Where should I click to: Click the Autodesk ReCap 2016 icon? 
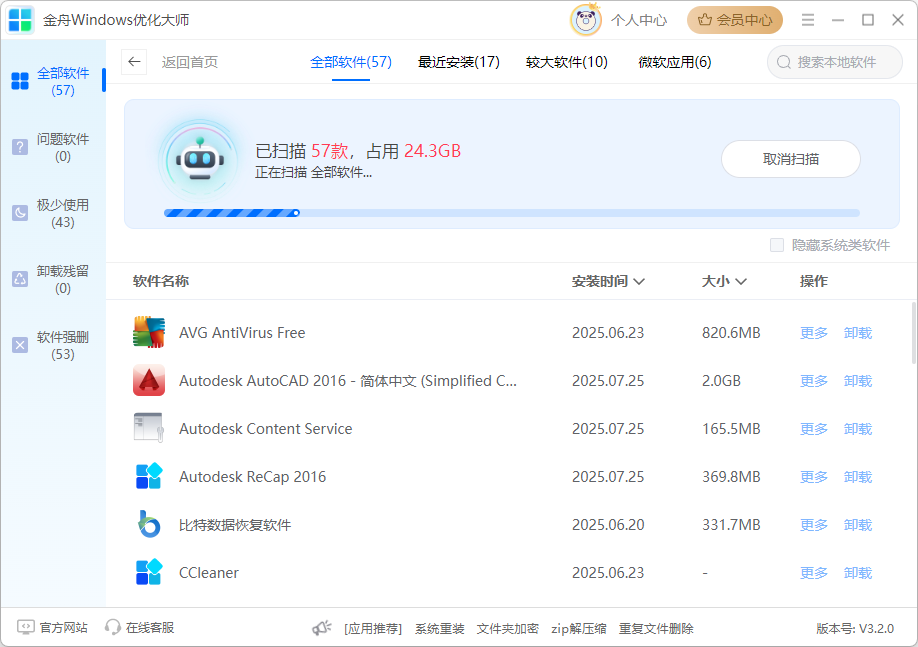[x=149, y=477]
